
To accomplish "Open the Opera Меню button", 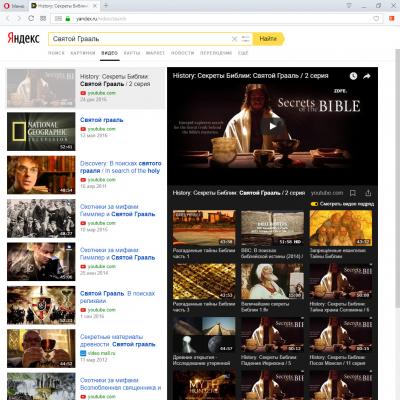I will 14,6.
